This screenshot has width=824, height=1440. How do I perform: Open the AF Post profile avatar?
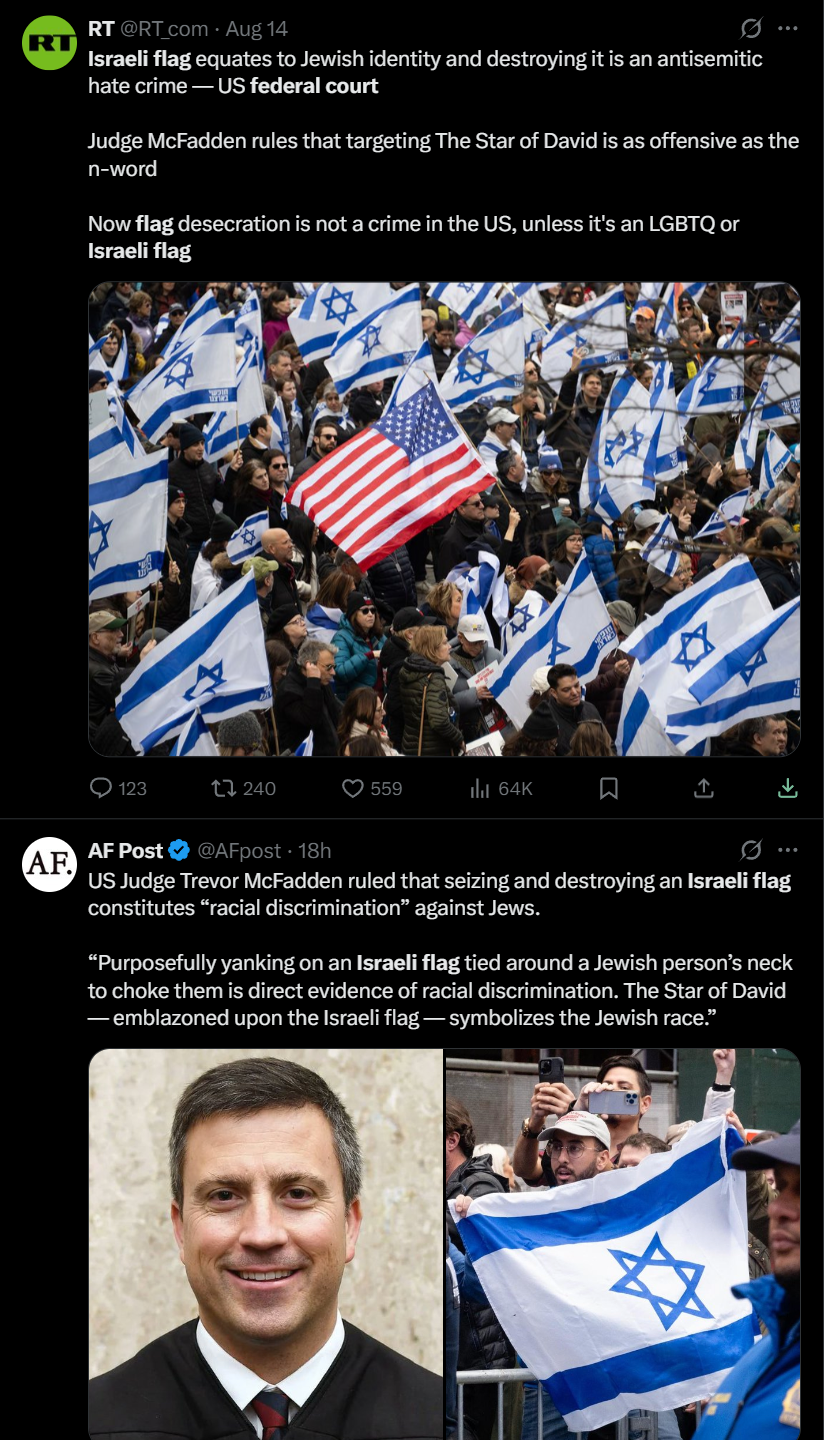tap(49, 864)
